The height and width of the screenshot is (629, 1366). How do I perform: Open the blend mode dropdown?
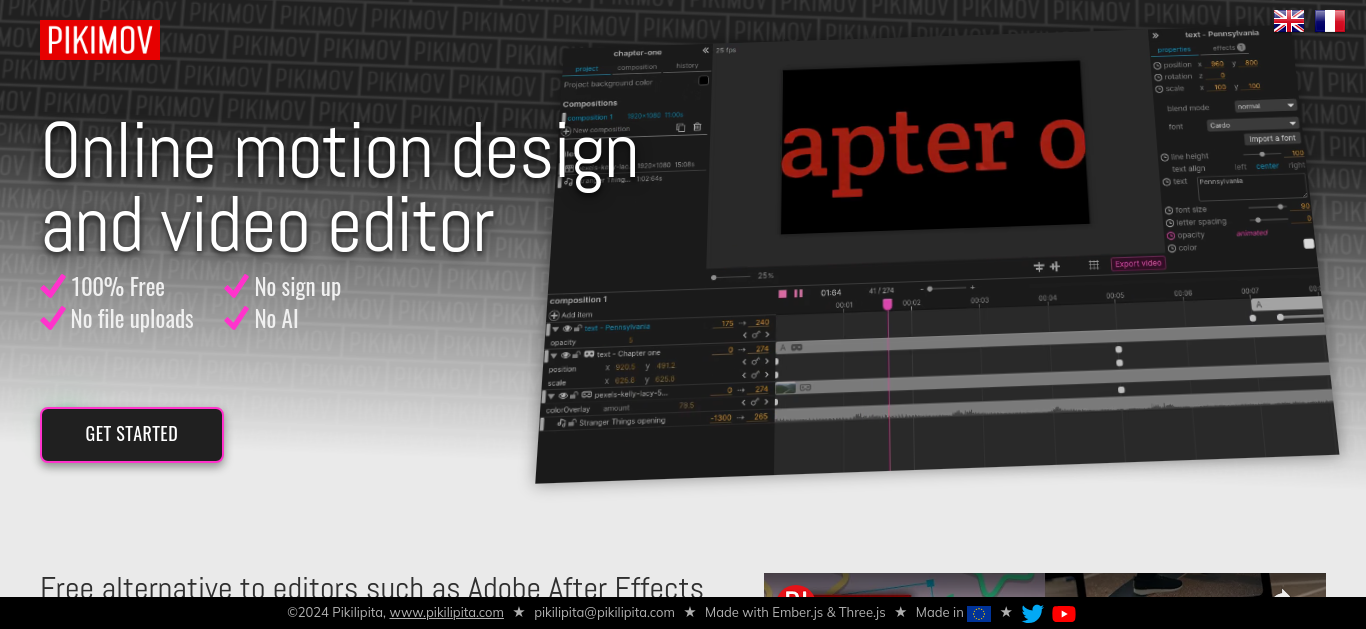pos(1266,105)
